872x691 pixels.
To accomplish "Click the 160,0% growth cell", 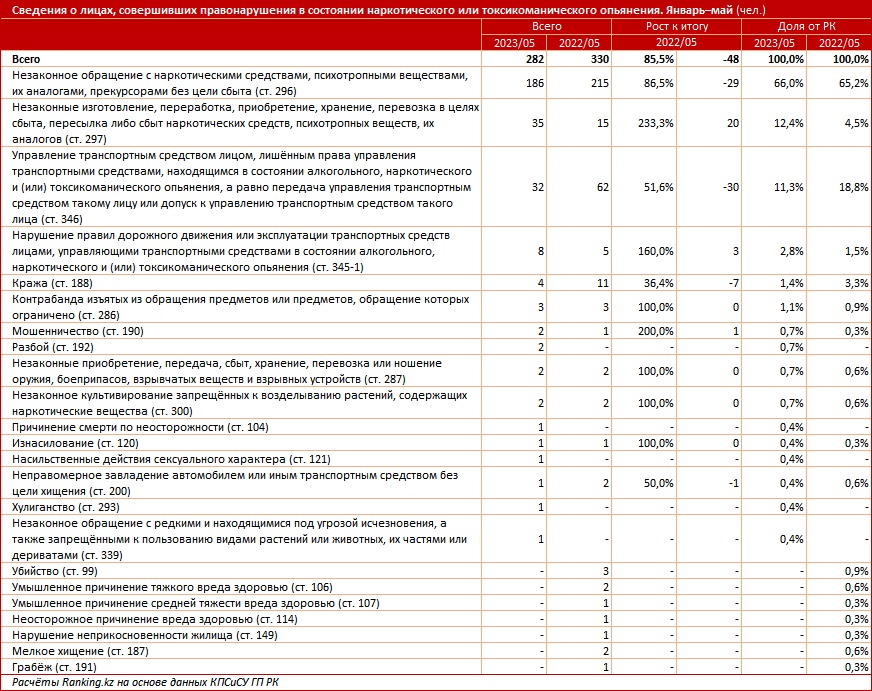I will [656, 251].
